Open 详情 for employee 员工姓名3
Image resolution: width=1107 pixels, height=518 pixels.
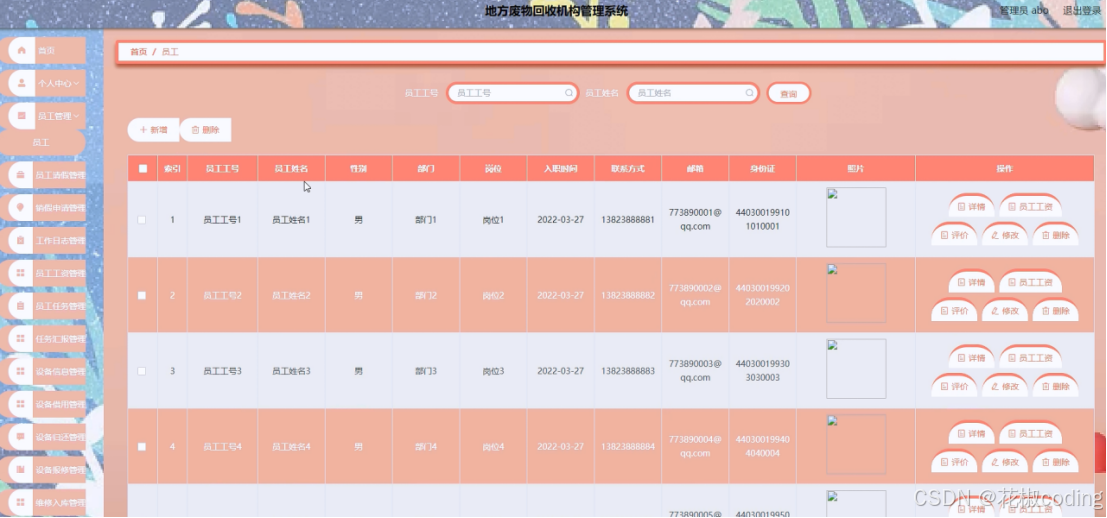971,358
